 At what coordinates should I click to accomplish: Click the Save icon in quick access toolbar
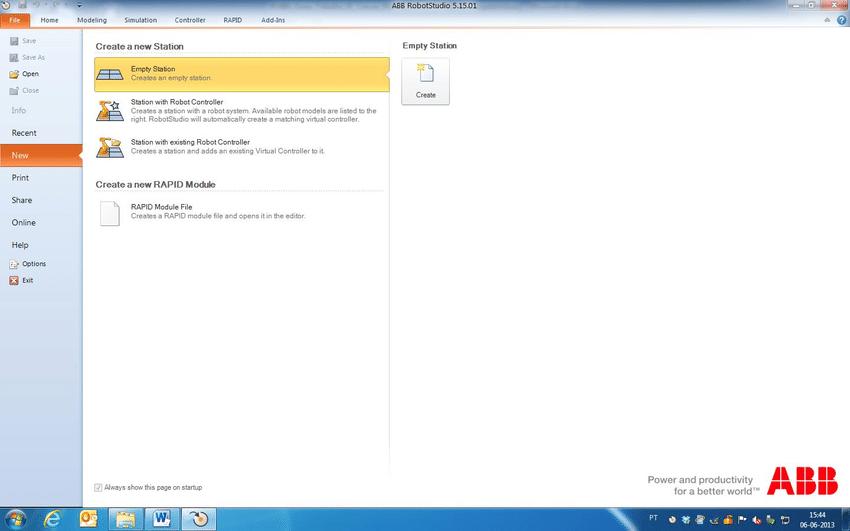[23, 5]
